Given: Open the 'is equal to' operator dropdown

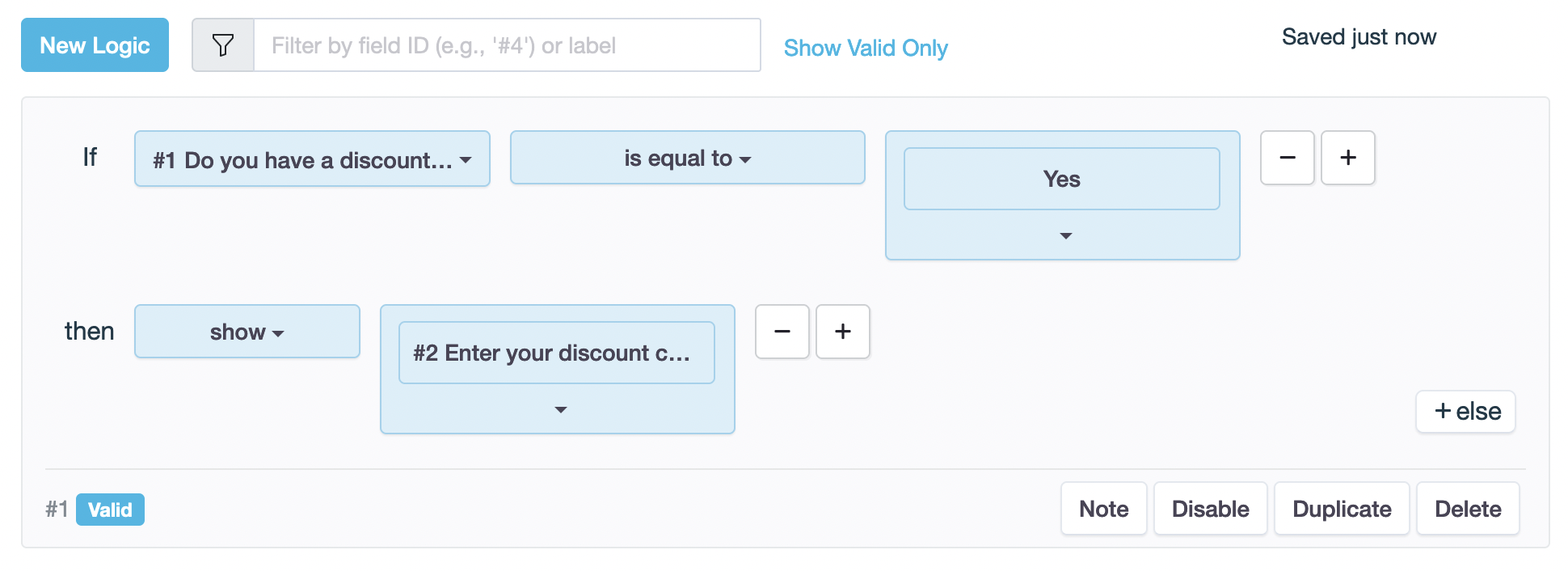Looking at the screenshot, I should click(687, 159).
